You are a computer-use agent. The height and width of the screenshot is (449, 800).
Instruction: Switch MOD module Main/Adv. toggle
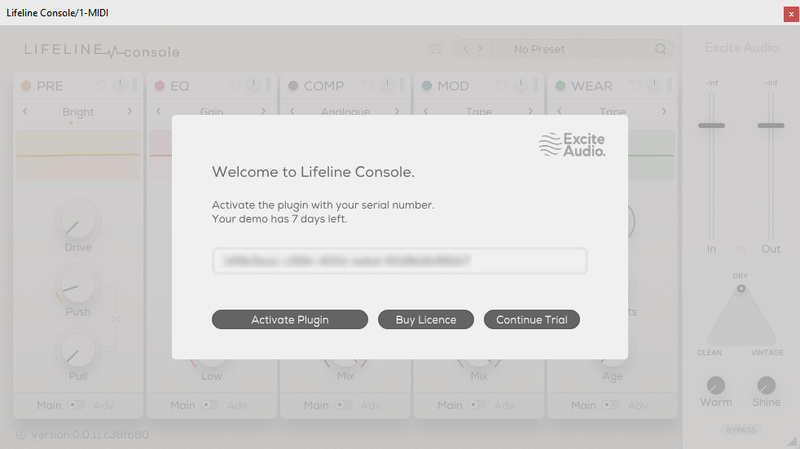pyautogui.click(x=478, y=405)
